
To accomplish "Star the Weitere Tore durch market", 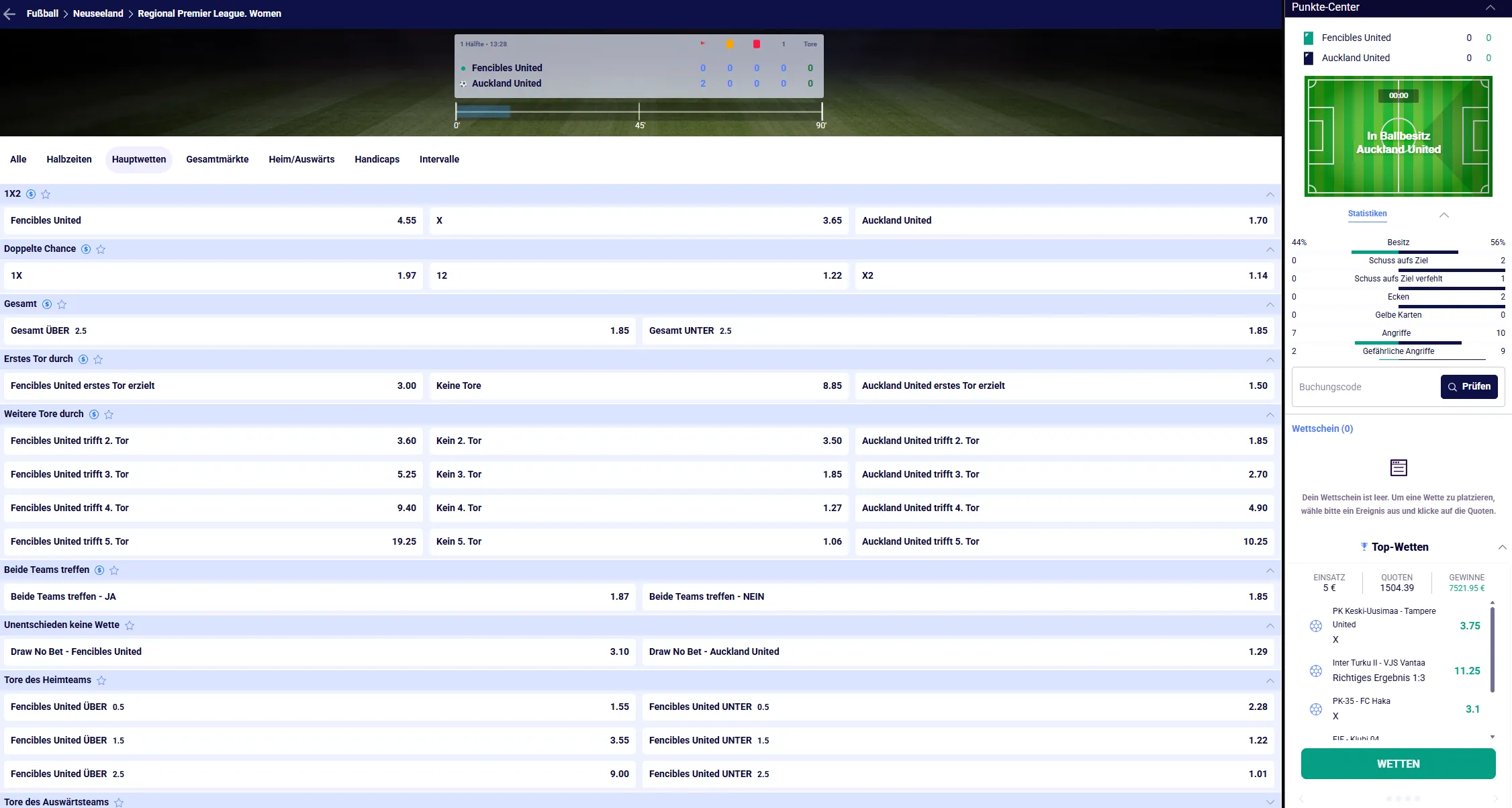I will (109, 414).
